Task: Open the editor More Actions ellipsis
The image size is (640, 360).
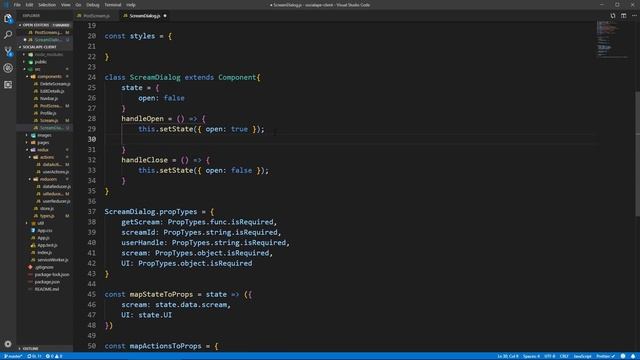Action: [634, 16]
